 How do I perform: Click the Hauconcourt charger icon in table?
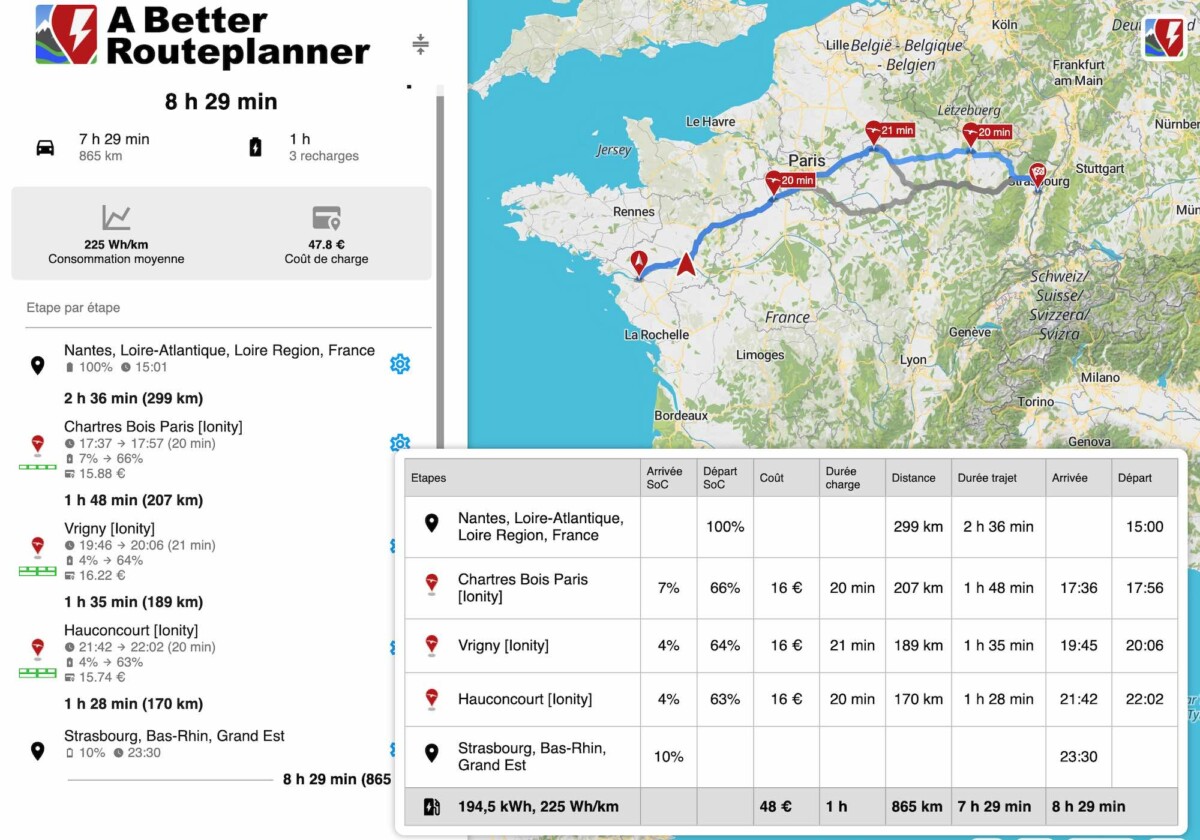coord(431,698)
